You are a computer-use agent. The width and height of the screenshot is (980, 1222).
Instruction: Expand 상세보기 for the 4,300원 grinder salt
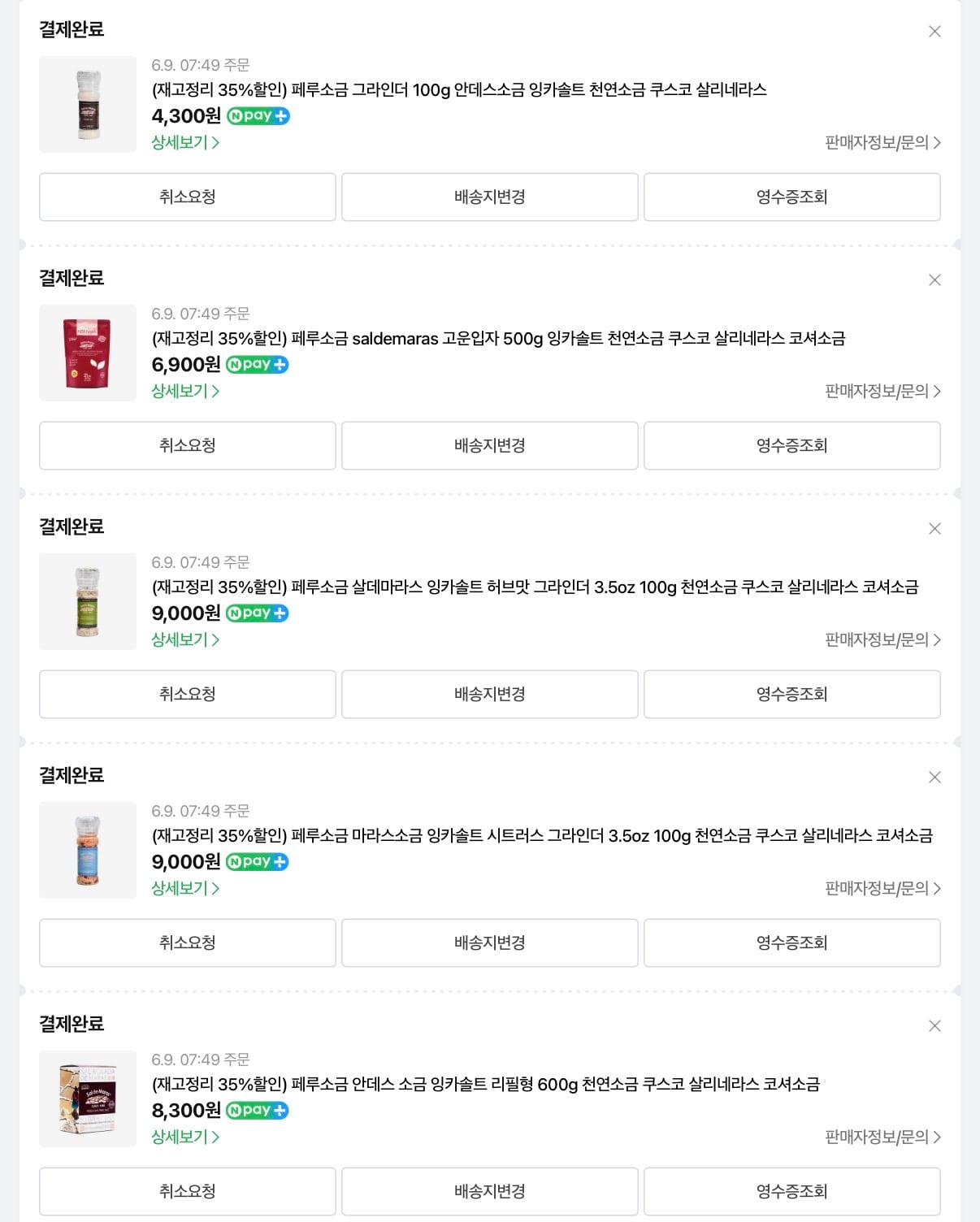click(x=185, y=142)
